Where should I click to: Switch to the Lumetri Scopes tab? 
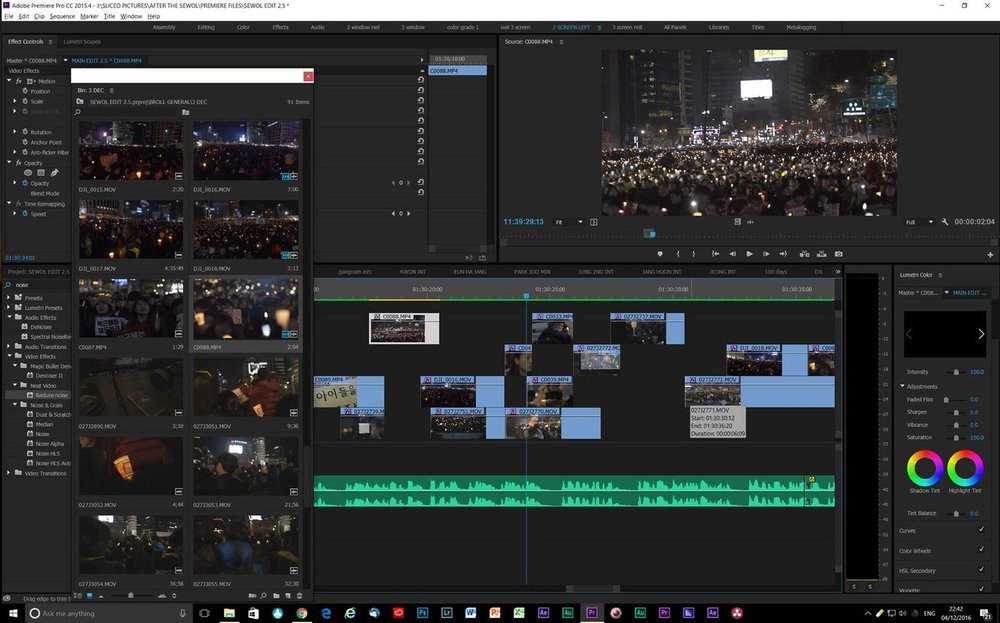[82, 41]
